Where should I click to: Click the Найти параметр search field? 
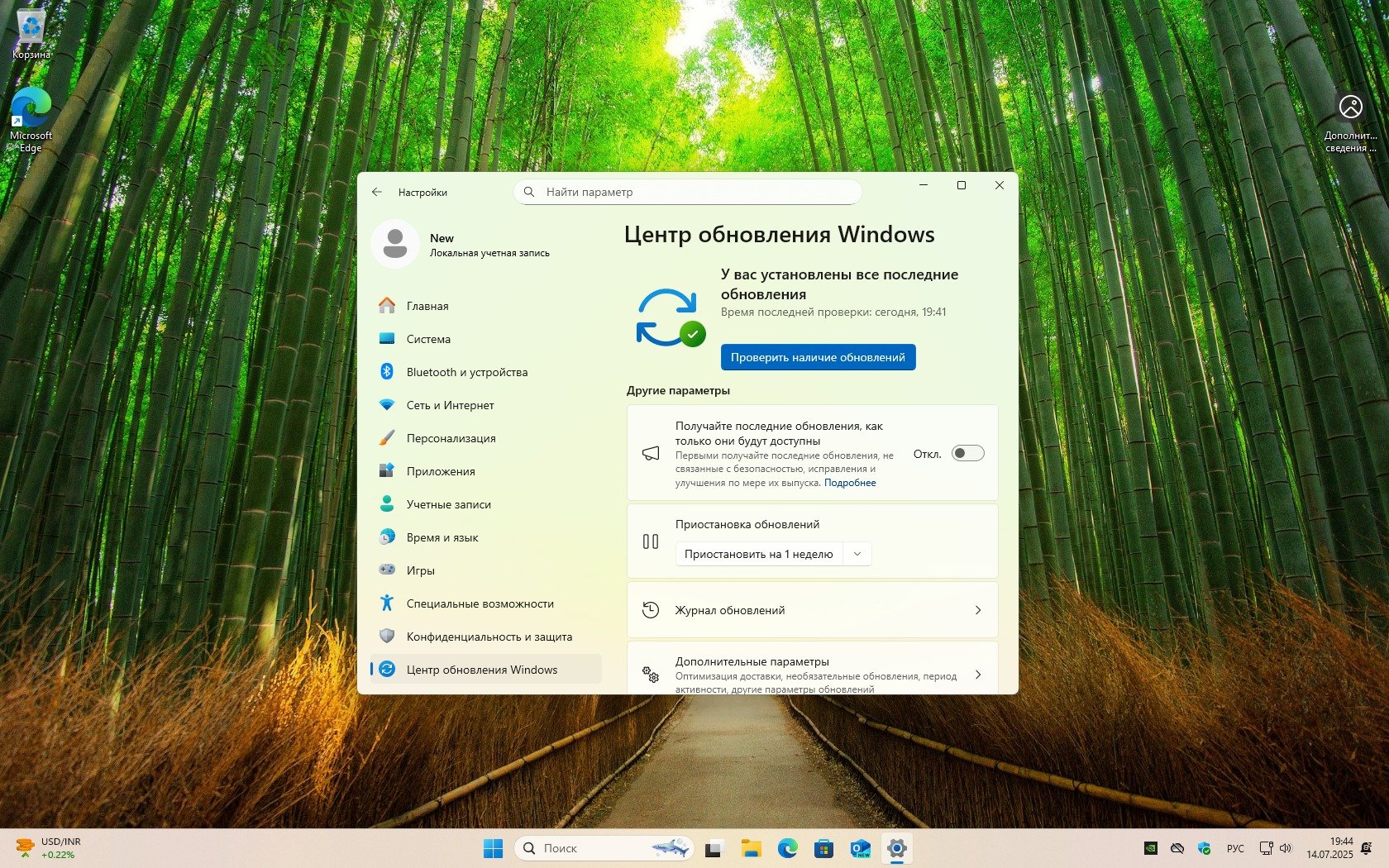point(694,192)
